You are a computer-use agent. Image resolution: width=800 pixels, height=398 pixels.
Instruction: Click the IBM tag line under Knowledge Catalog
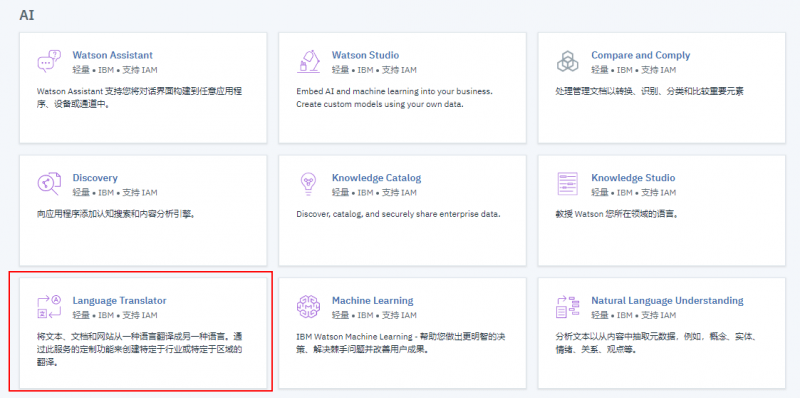pyautogui.click(x=374, y=192)
